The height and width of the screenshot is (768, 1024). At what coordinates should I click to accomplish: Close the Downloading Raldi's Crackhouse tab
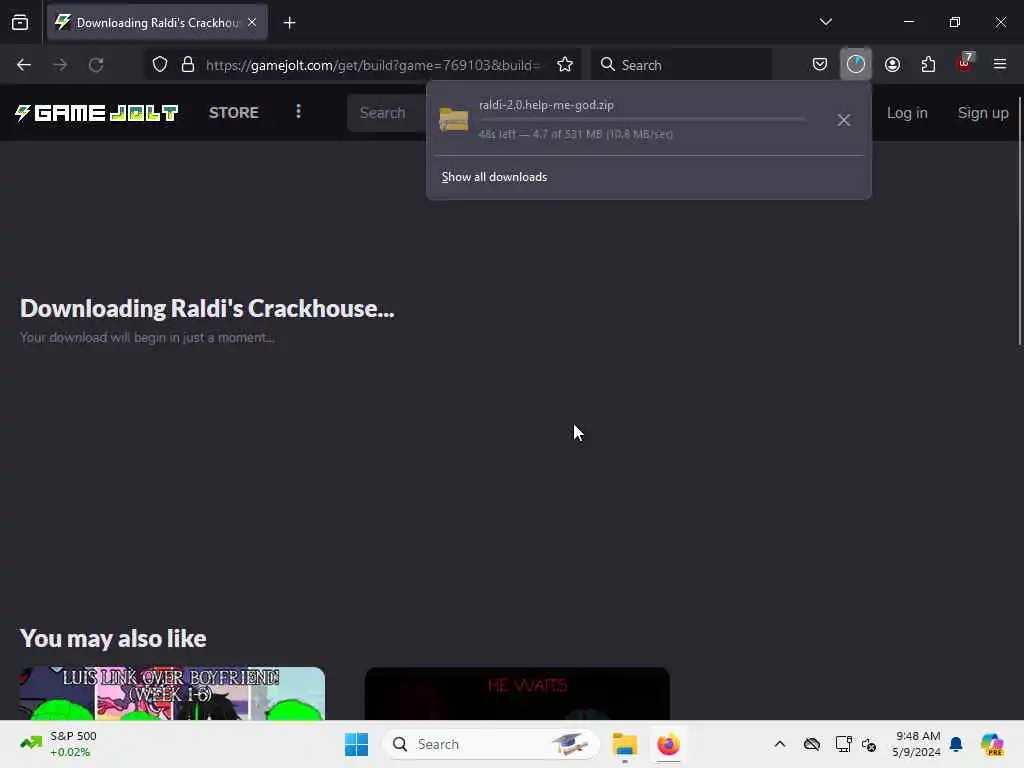252,22
